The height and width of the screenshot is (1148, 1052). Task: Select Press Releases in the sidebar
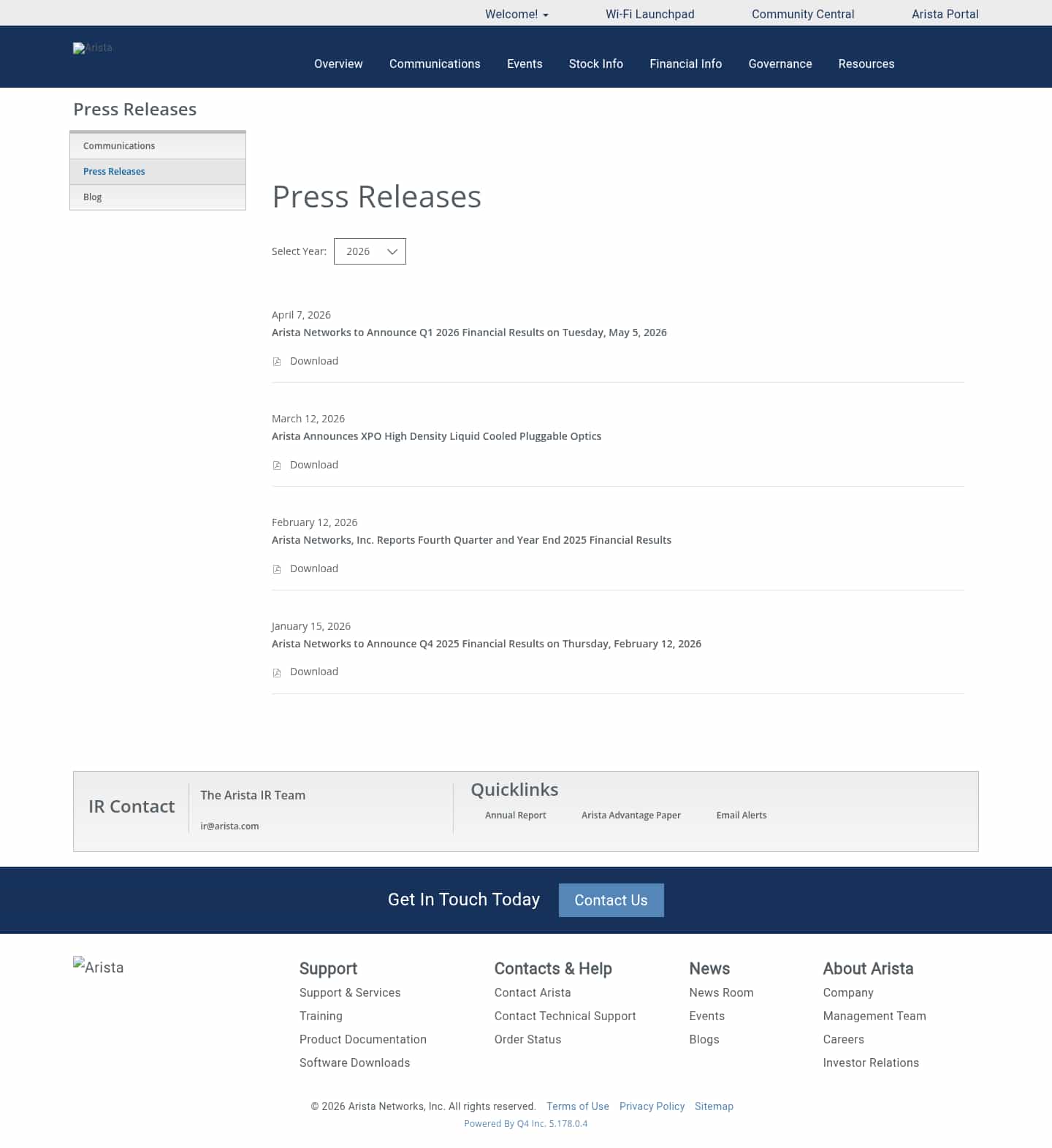[158, 172]
